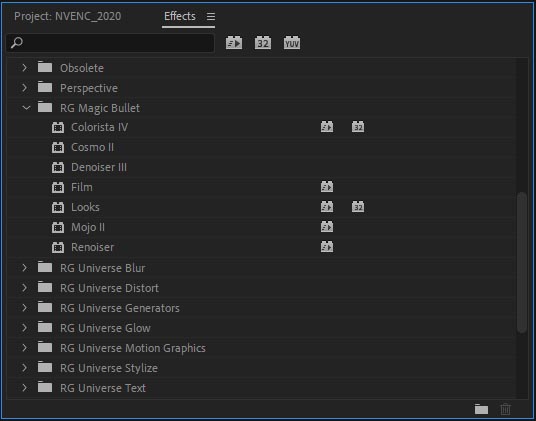Select the Colorista IV effect name
This screenshot has height=421, width=536.
point(99,127)
